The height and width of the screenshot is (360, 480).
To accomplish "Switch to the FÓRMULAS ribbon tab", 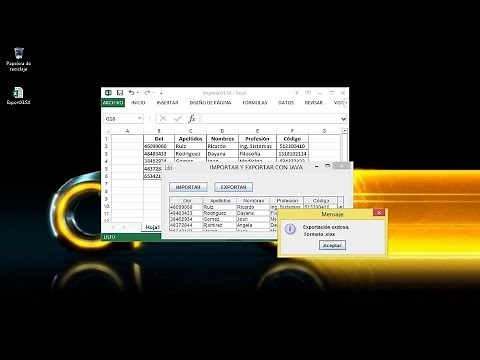I will pos(255,103).
